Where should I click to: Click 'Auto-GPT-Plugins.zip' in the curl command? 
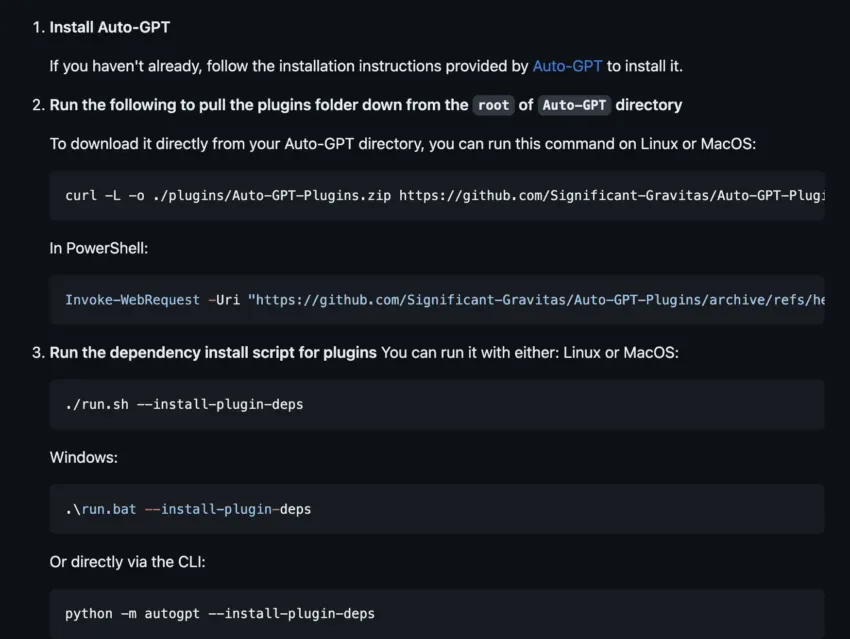[x=311, y=196]
